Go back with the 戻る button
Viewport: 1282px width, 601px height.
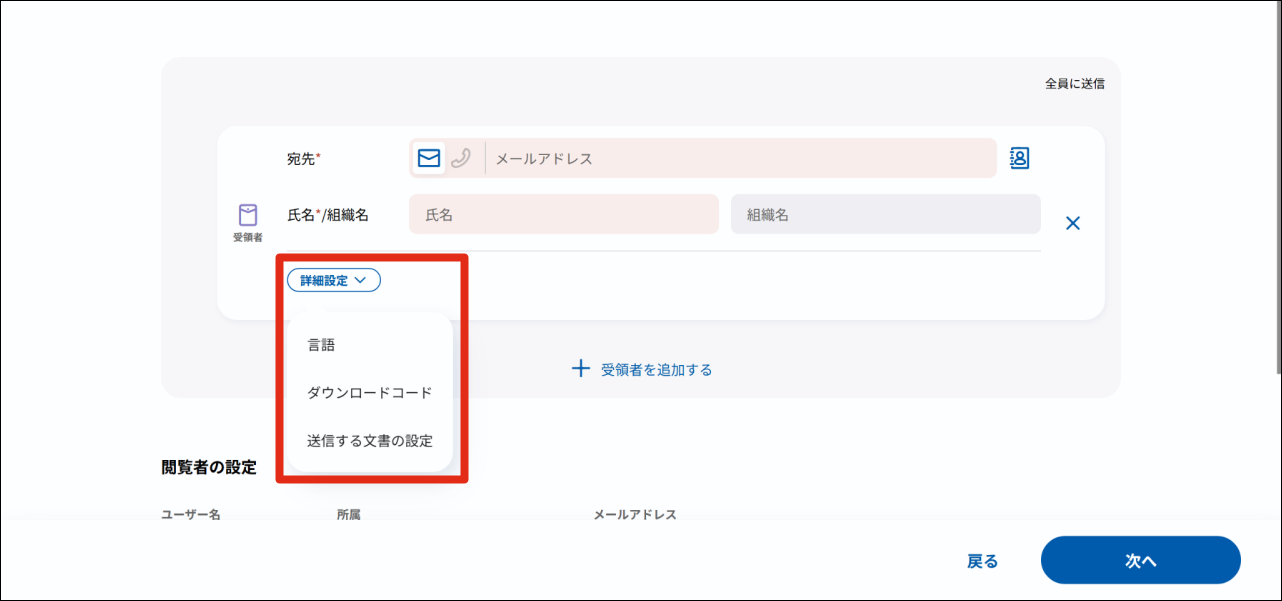pos(982,561)
